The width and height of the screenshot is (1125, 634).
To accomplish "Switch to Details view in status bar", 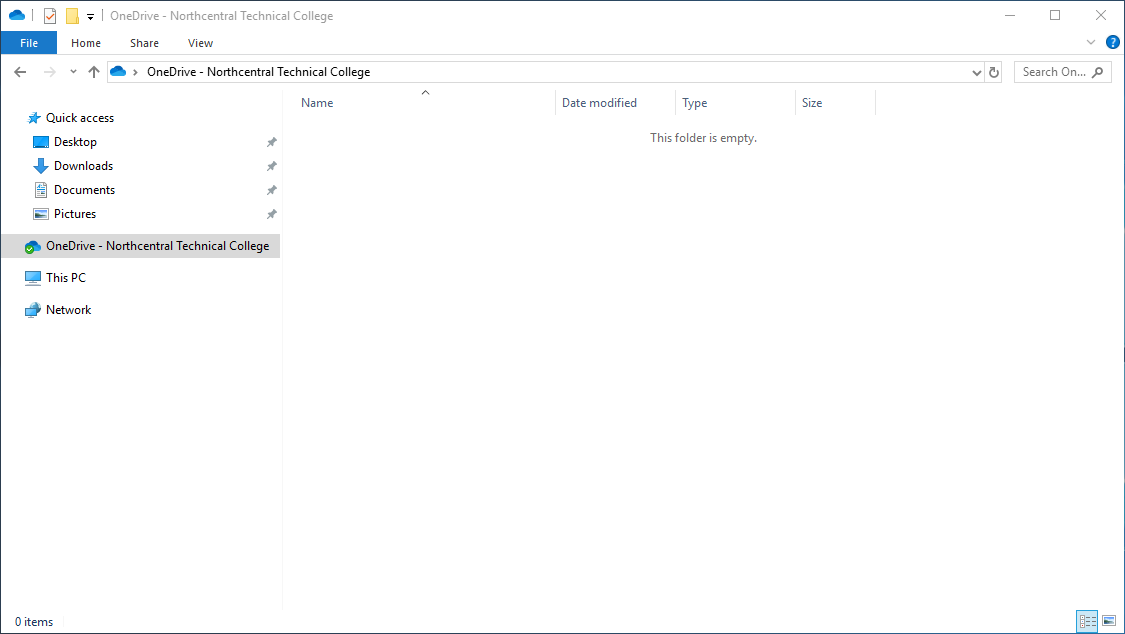I will tap(1088, 621).
